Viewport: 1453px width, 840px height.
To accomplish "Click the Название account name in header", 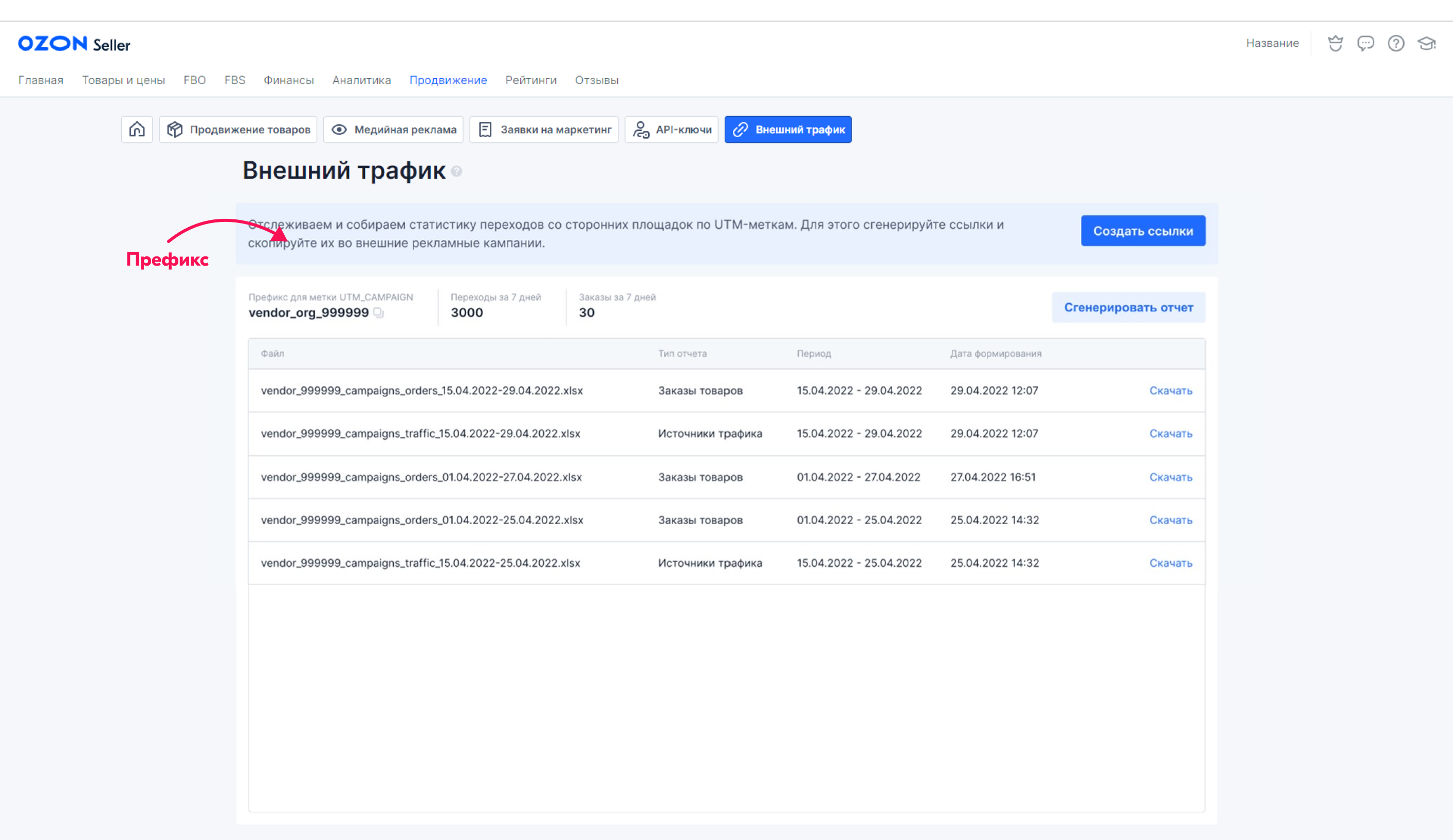I will tap(1272, 43).
